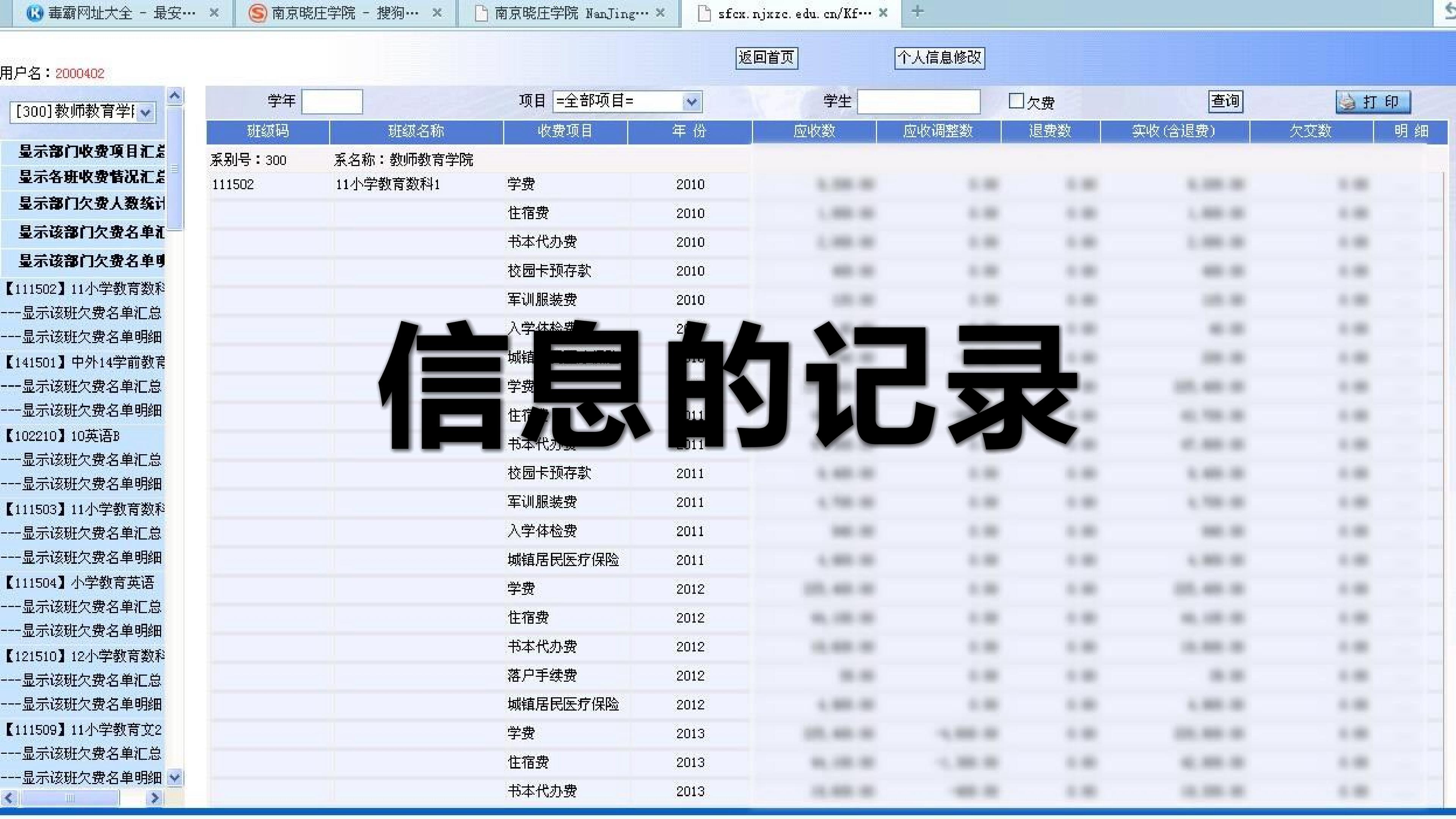Open the [300]教师教育学院 department dropdown
The image size is (1456, 819).
pyautogui.click(x=83, y=112)
